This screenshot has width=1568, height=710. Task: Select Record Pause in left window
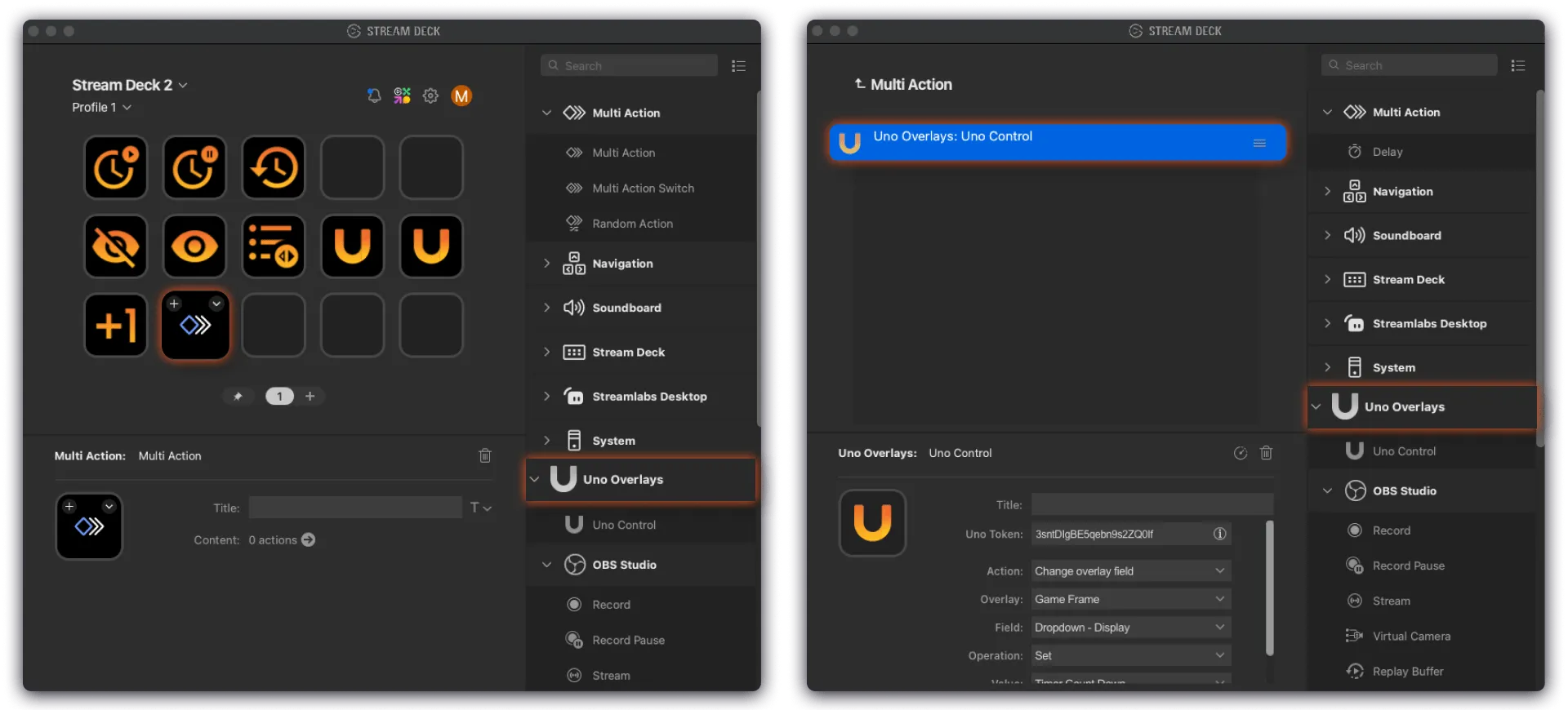tap(628, 640)
